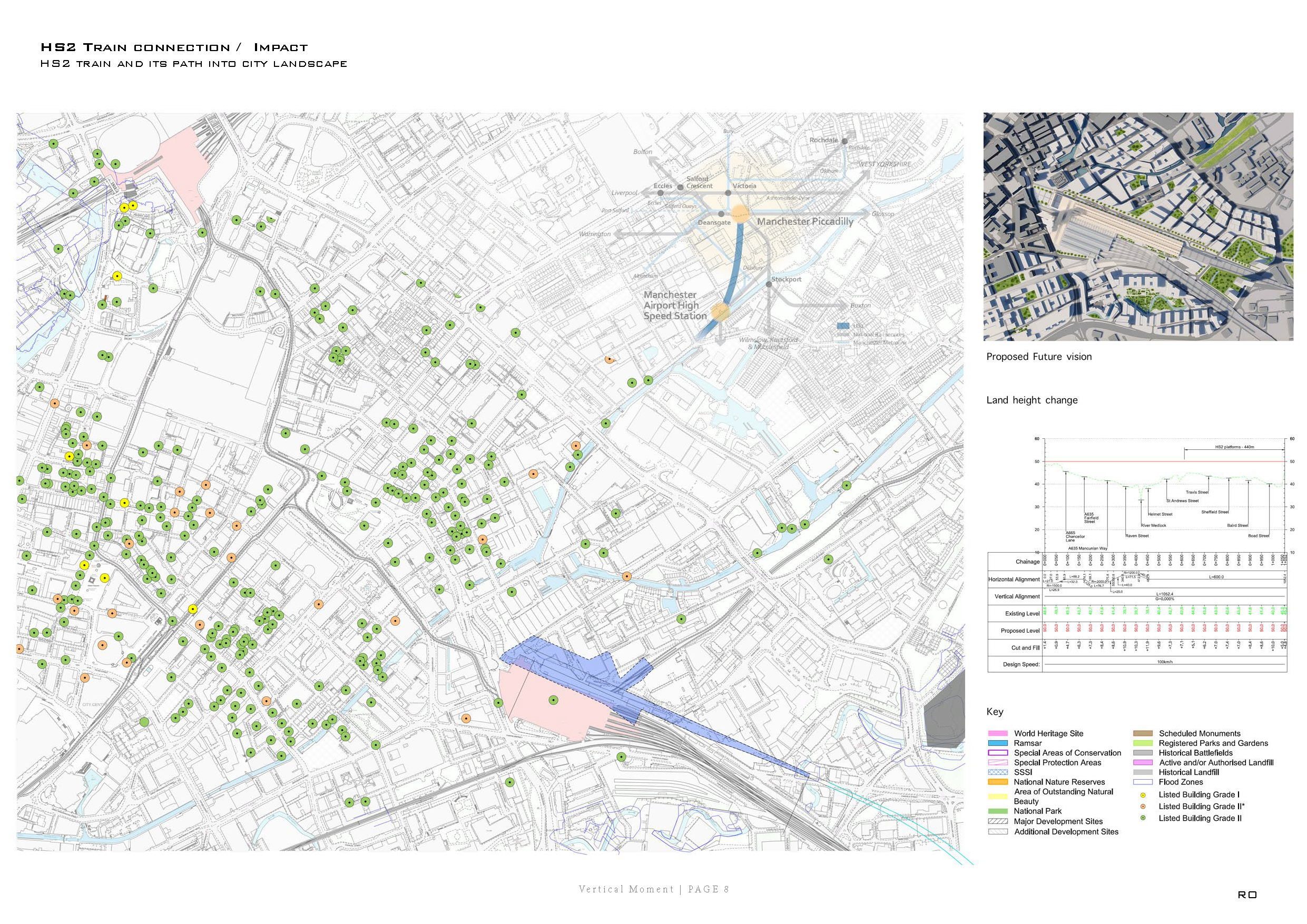Viewport: 1307px width, 924px height.
Task: Click the 'Chainage' table row header
Action: point(1027,562)
